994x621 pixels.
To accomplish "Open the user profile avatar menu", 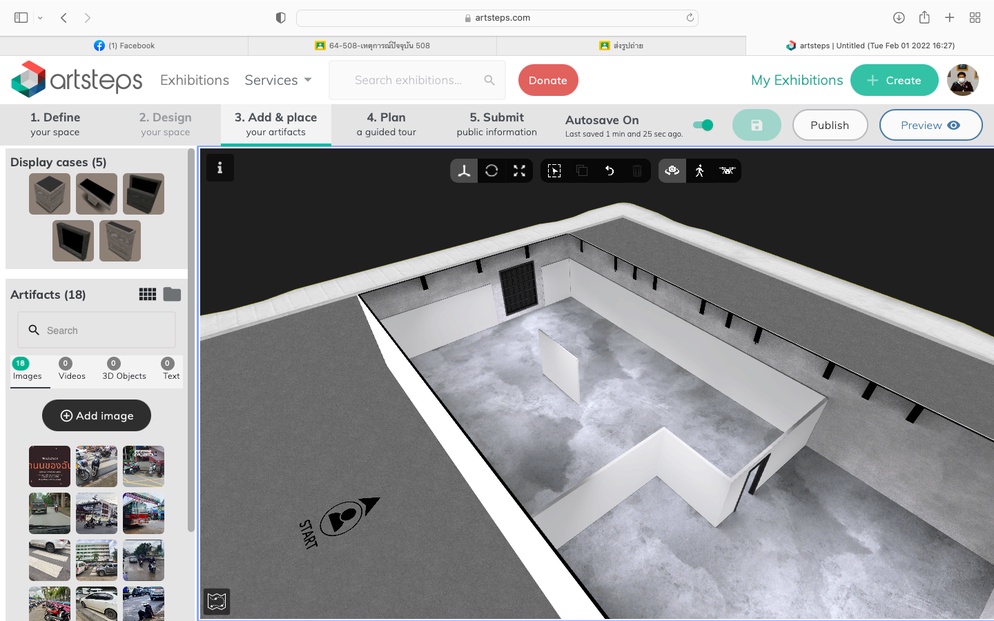I will click(962, 80).
